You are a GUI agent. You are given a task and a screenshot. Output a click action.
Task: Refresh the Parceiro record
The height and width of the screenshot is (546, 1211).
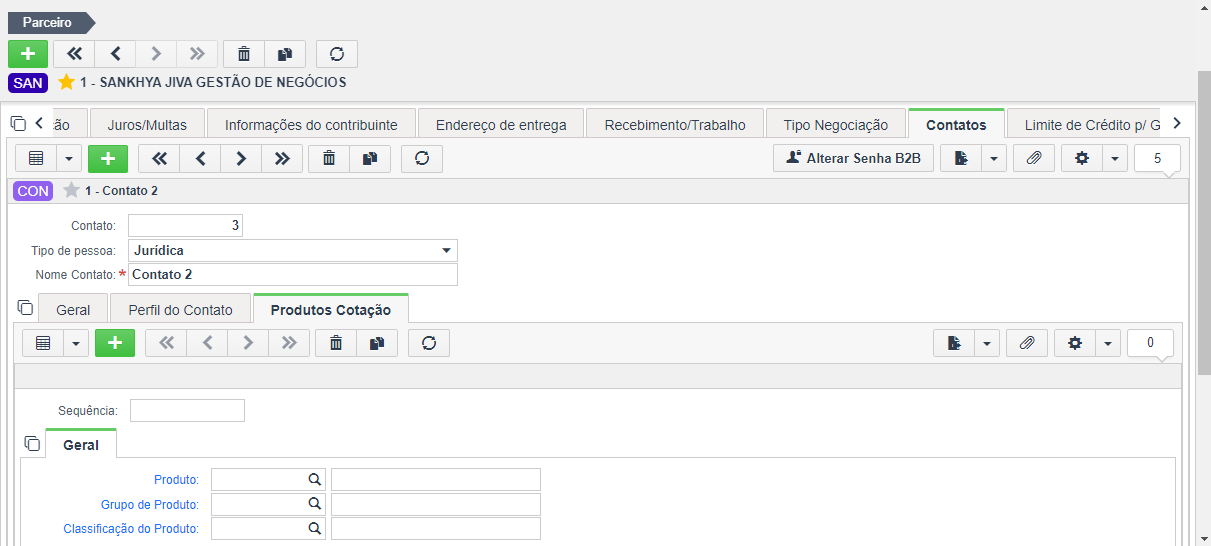(x=336, y=53)
